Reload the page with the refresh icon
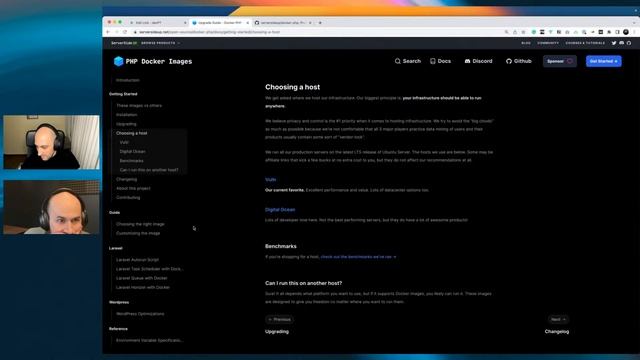 pyautogui.click(x=125, y=32)
